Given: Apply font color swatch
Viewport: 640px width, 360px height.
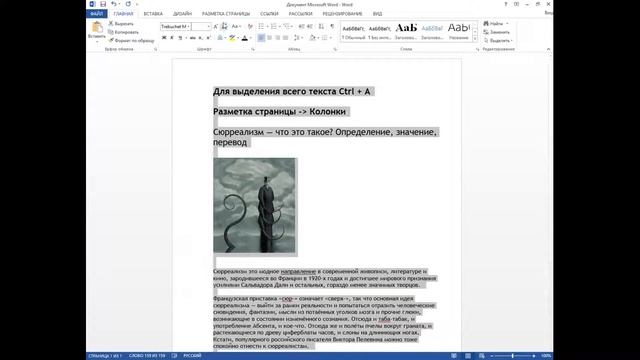Looking at the screenshot, I should 244,38.
